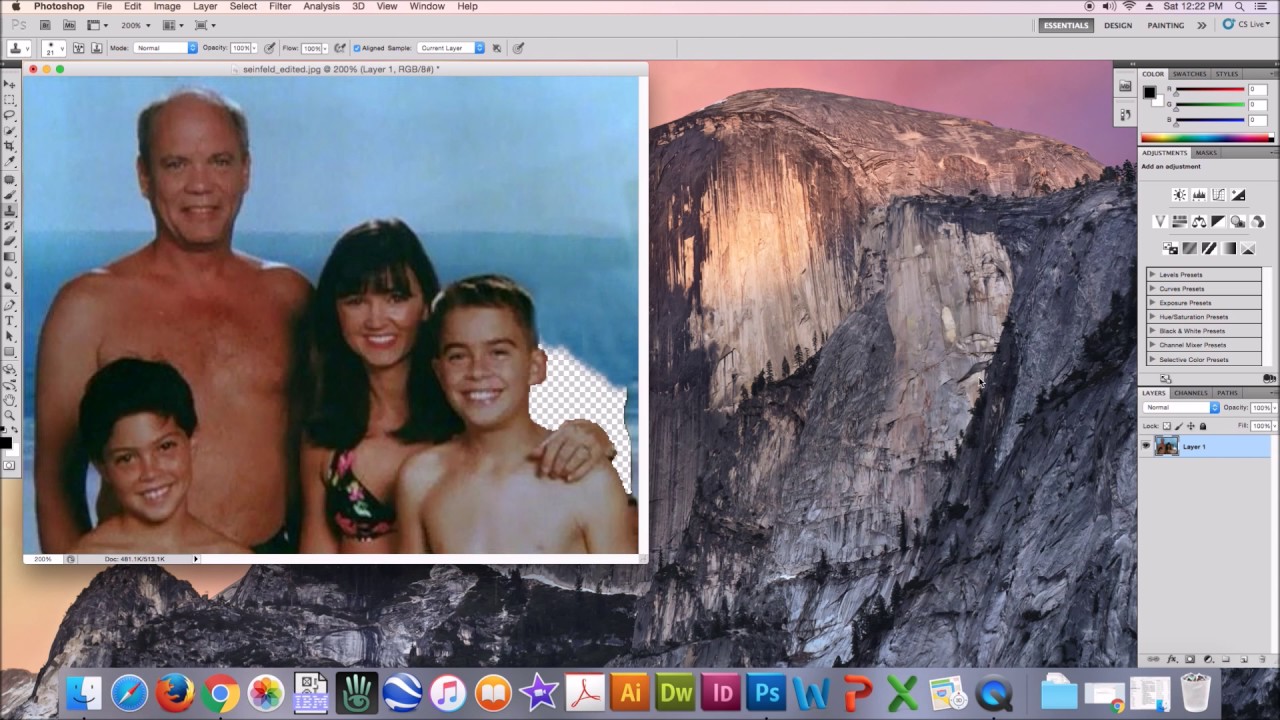1280x720 pixels.
Task: Open the Sample Current Layer dropdown
Action: coord(450,48)
